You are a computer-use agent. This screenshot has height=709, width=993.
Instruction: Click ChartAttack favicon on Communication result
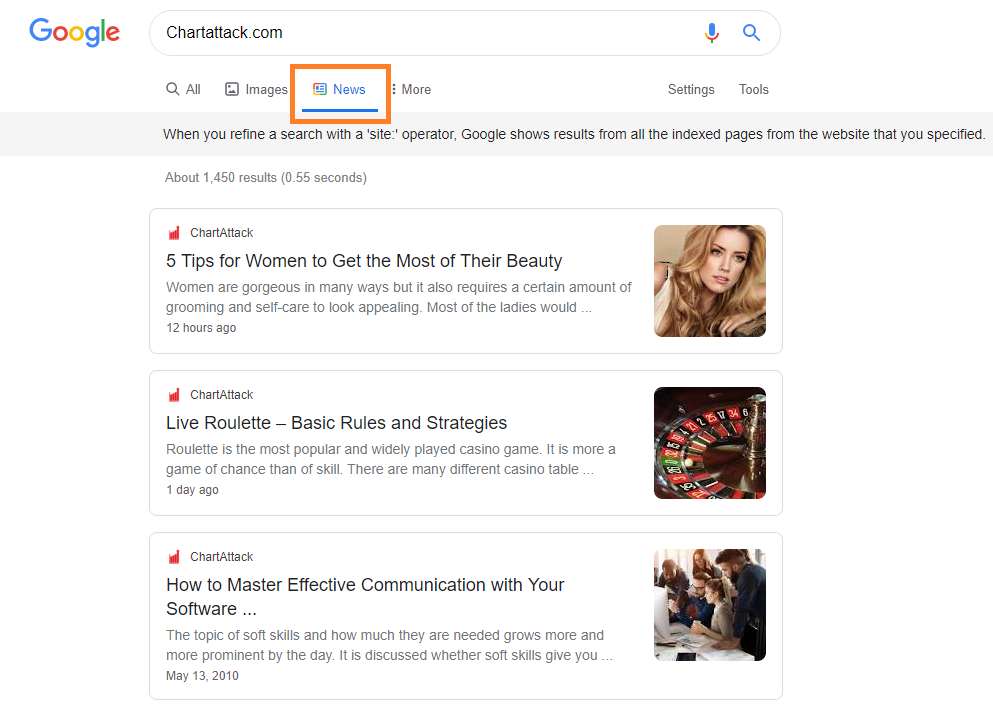click(x=174, y=557)
